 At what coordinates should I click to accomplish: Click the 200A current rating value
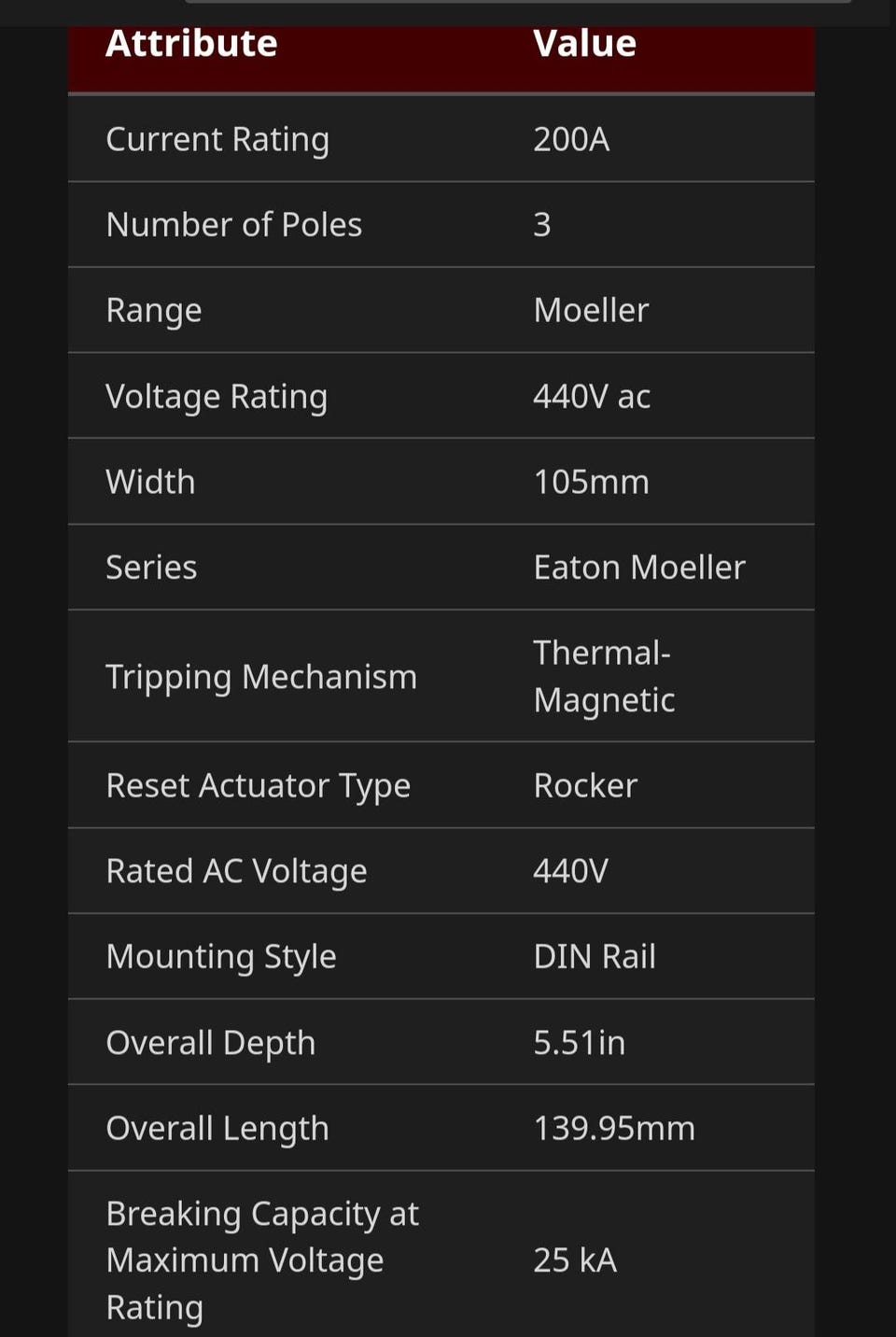[571, 139]
